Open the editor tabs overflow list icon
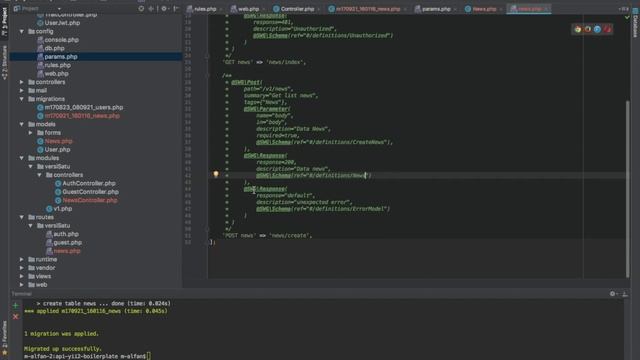The height and width of the screenshot is (360, 640). pos(623,9)
